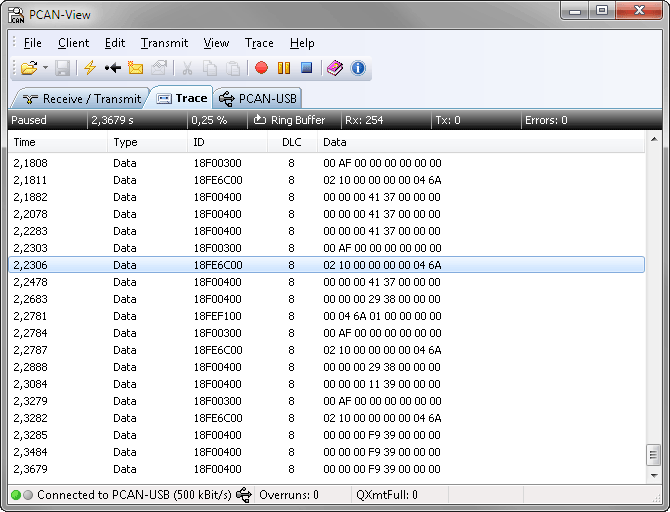Open the Client menu

(73, 43)
